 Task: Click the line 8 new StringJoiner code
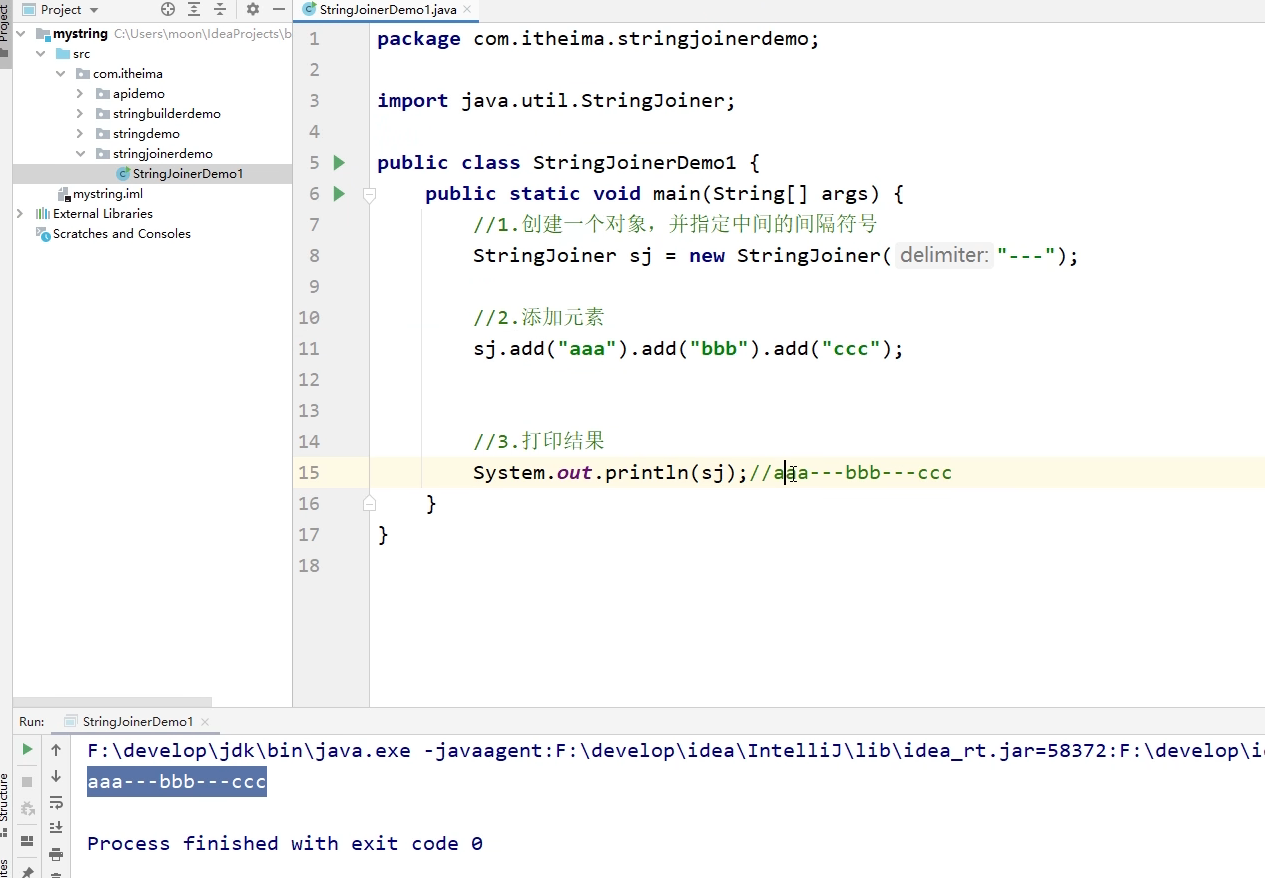(776, 255)
